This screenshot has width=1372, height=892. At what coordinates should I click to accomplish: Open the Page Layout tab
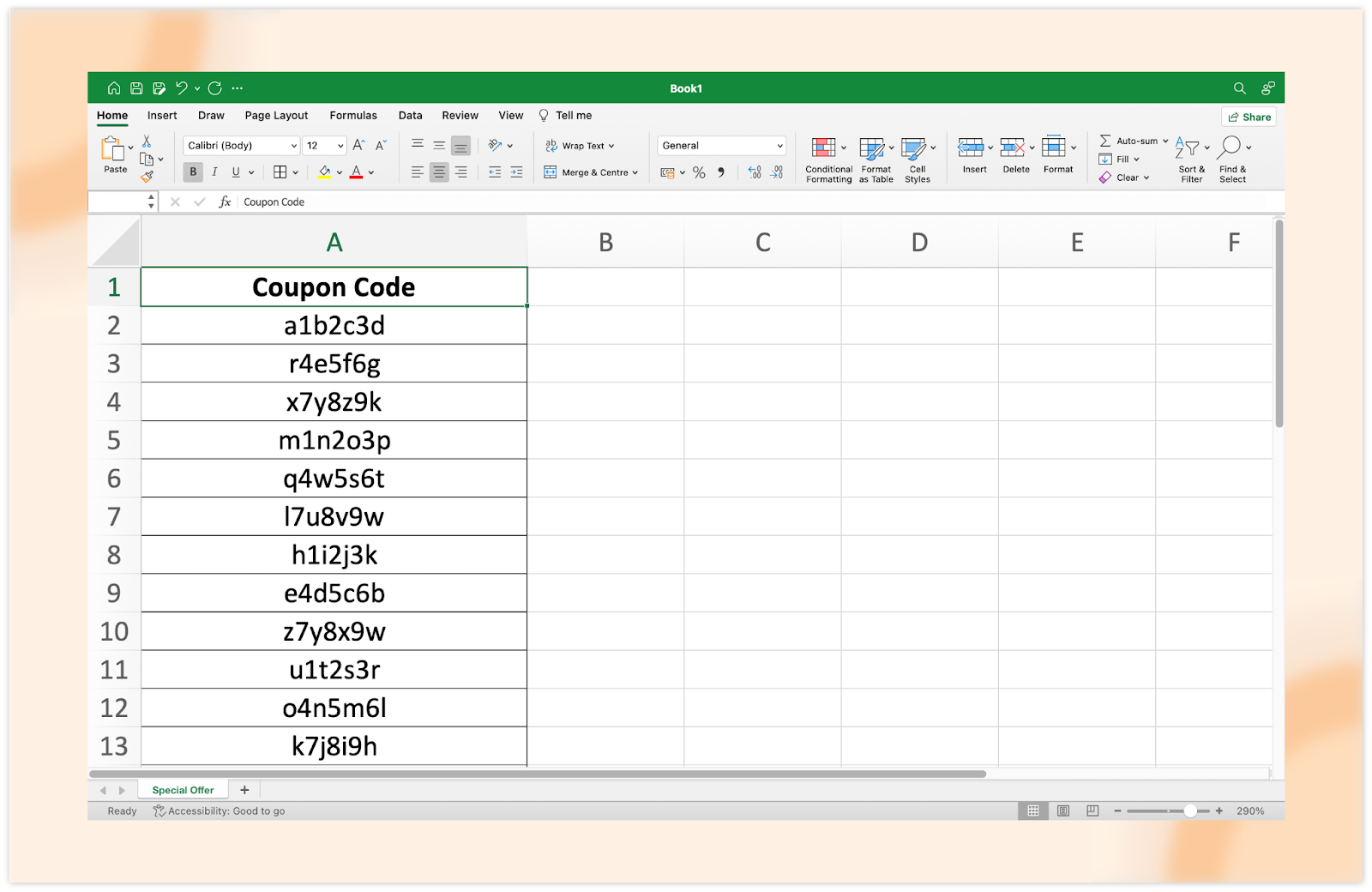[x=276, y=116]
